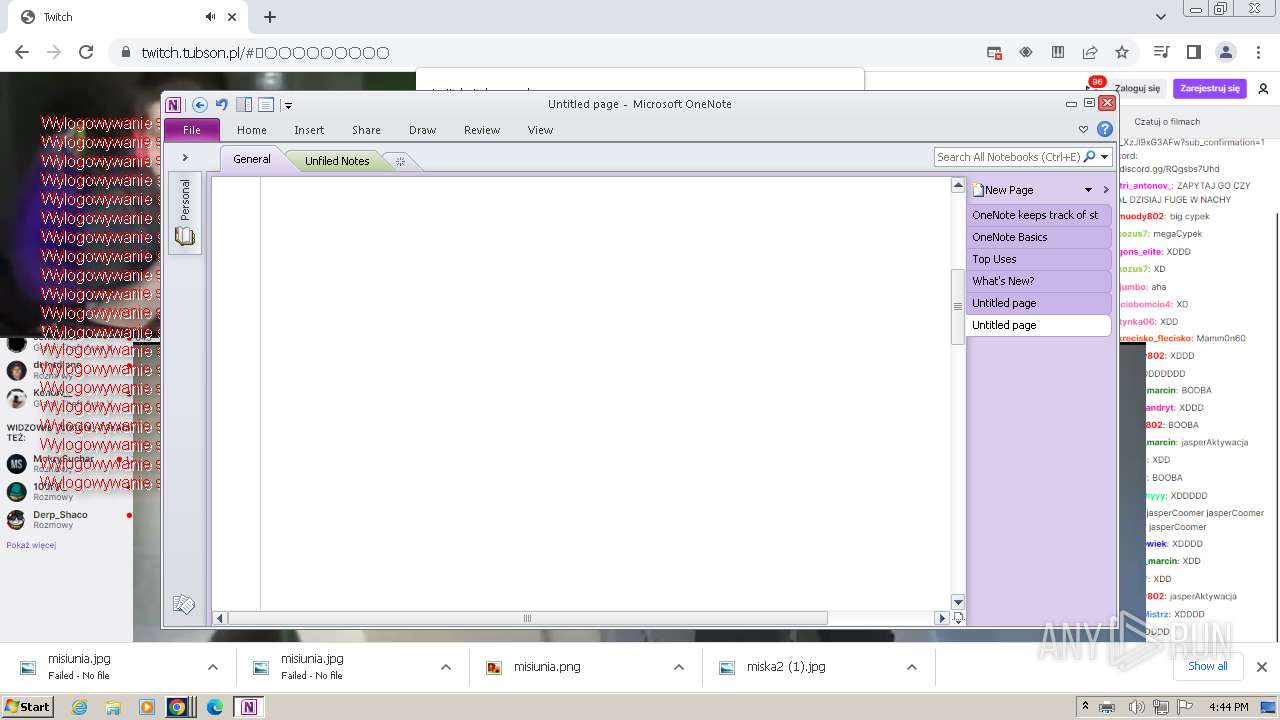Viewport: 1280px width, 720px height.
Task: Click Zarejestruj się button
Action: 1209,88
